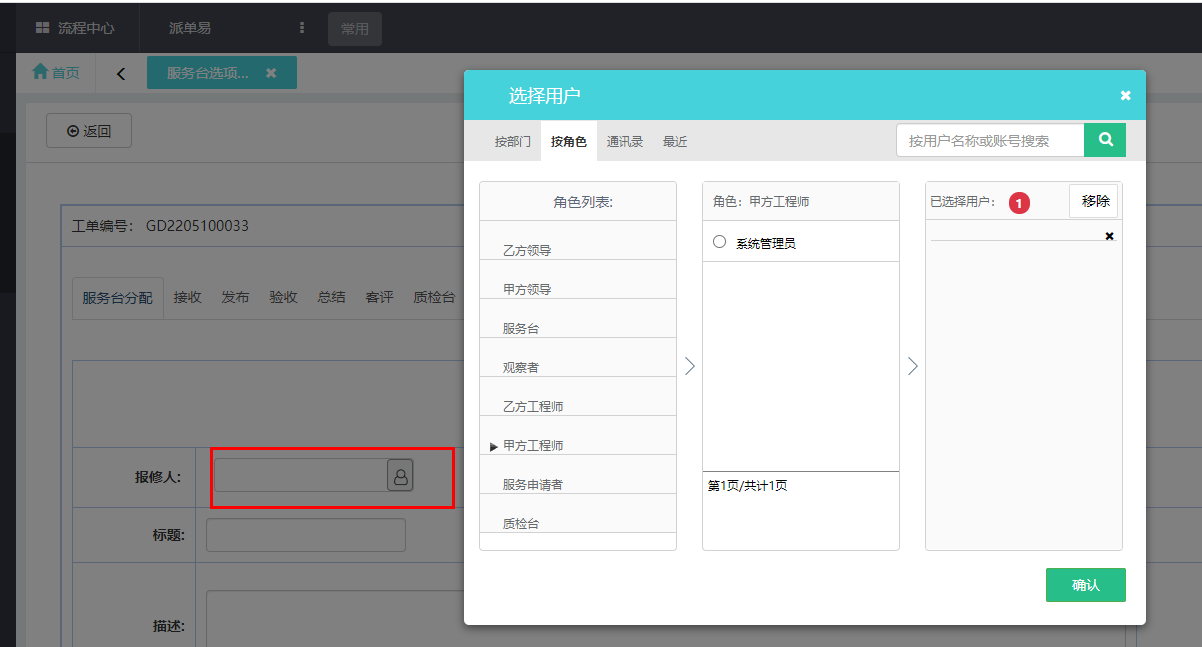Open the 质检台 workflow tab
1202x647 pixels.
(434, 298)
